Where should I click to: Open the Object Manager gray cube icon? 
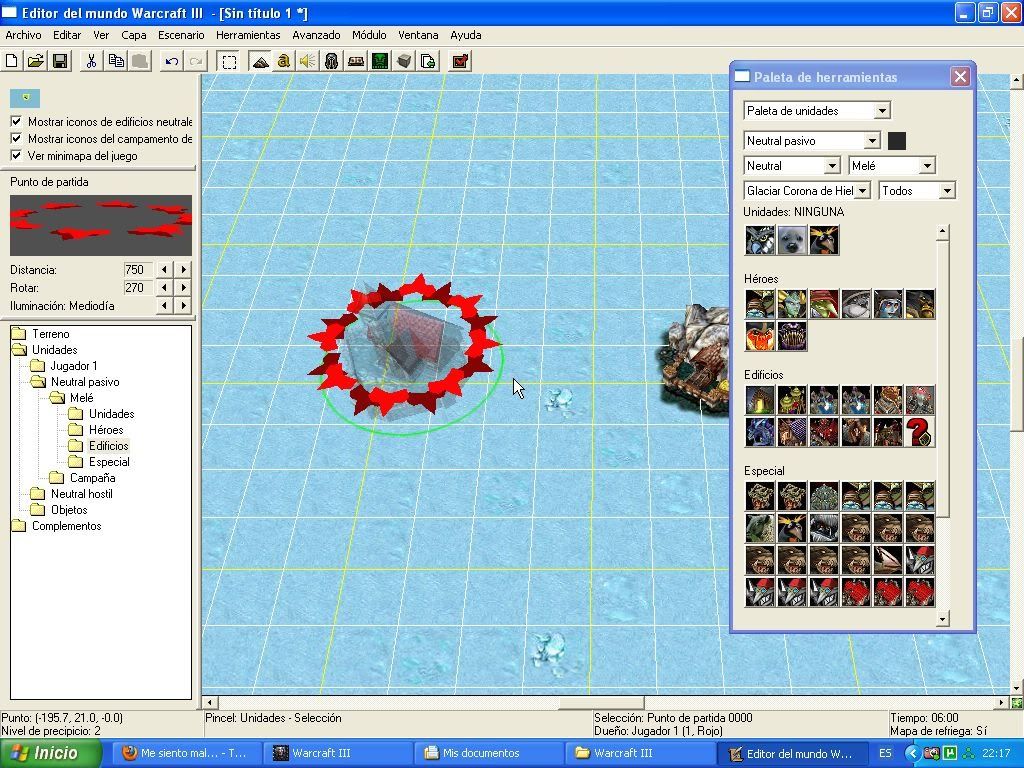tap(404, 61)
